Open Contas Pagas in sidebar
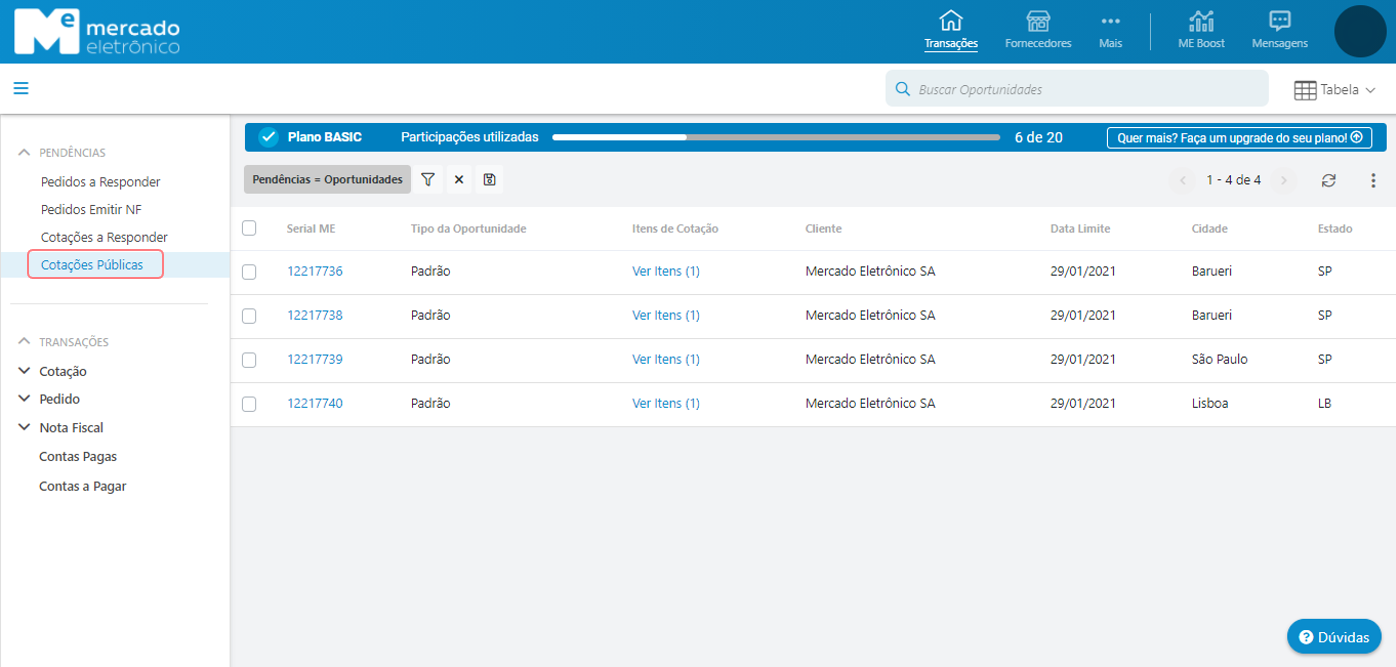The height and width of the screenshot is (667, 1396). coord(78,456)
